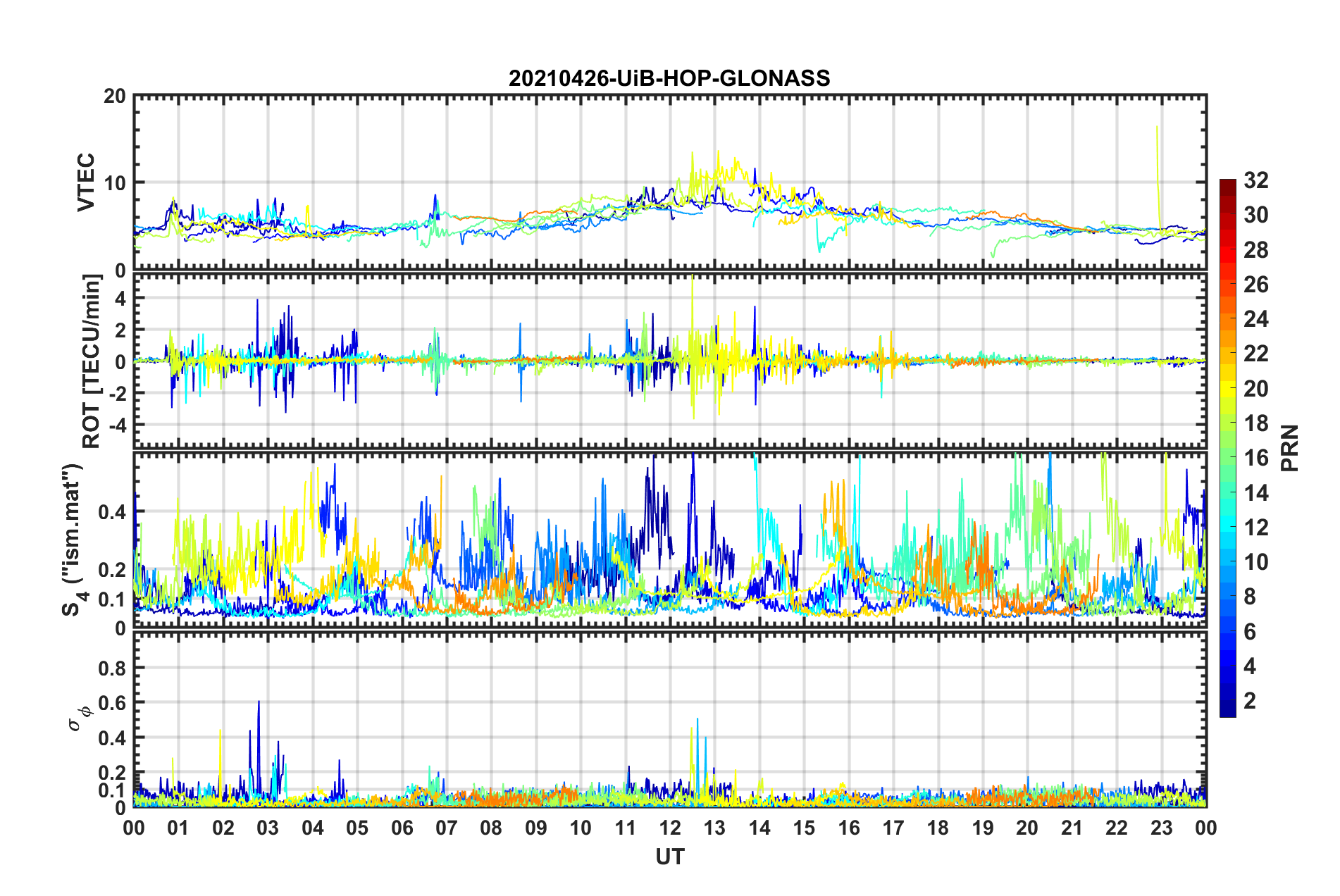Click UT hour tick label 21
Screen dimensions: 1340x896
[x=1072, y=828]
